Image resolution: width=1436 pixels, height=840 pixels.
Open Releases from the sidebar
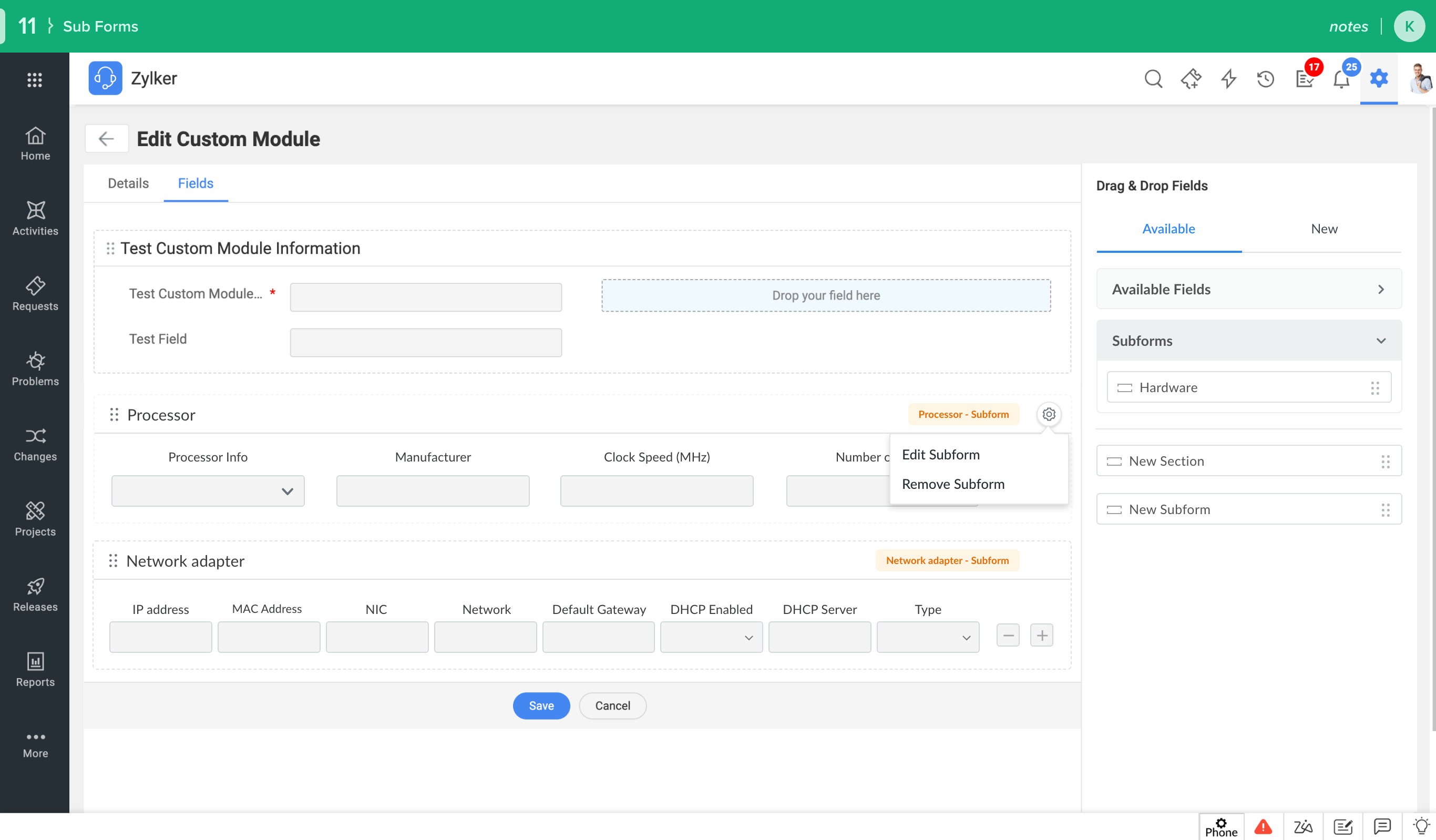(x=35, y=595)
